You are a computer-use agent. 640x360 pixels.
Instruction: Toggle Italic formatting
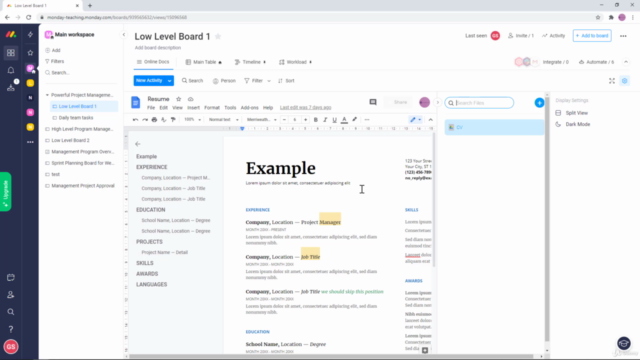[x=325, y=120]
